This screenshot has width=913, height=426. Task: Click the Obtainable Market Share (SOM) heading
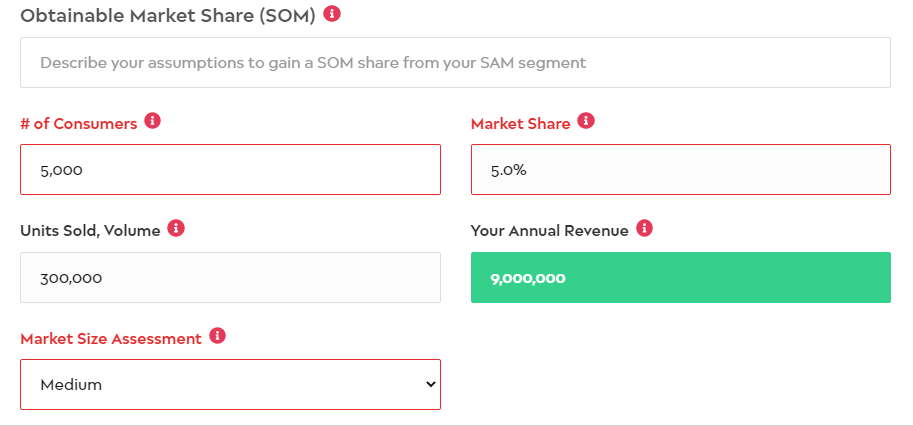pos(168,16)
